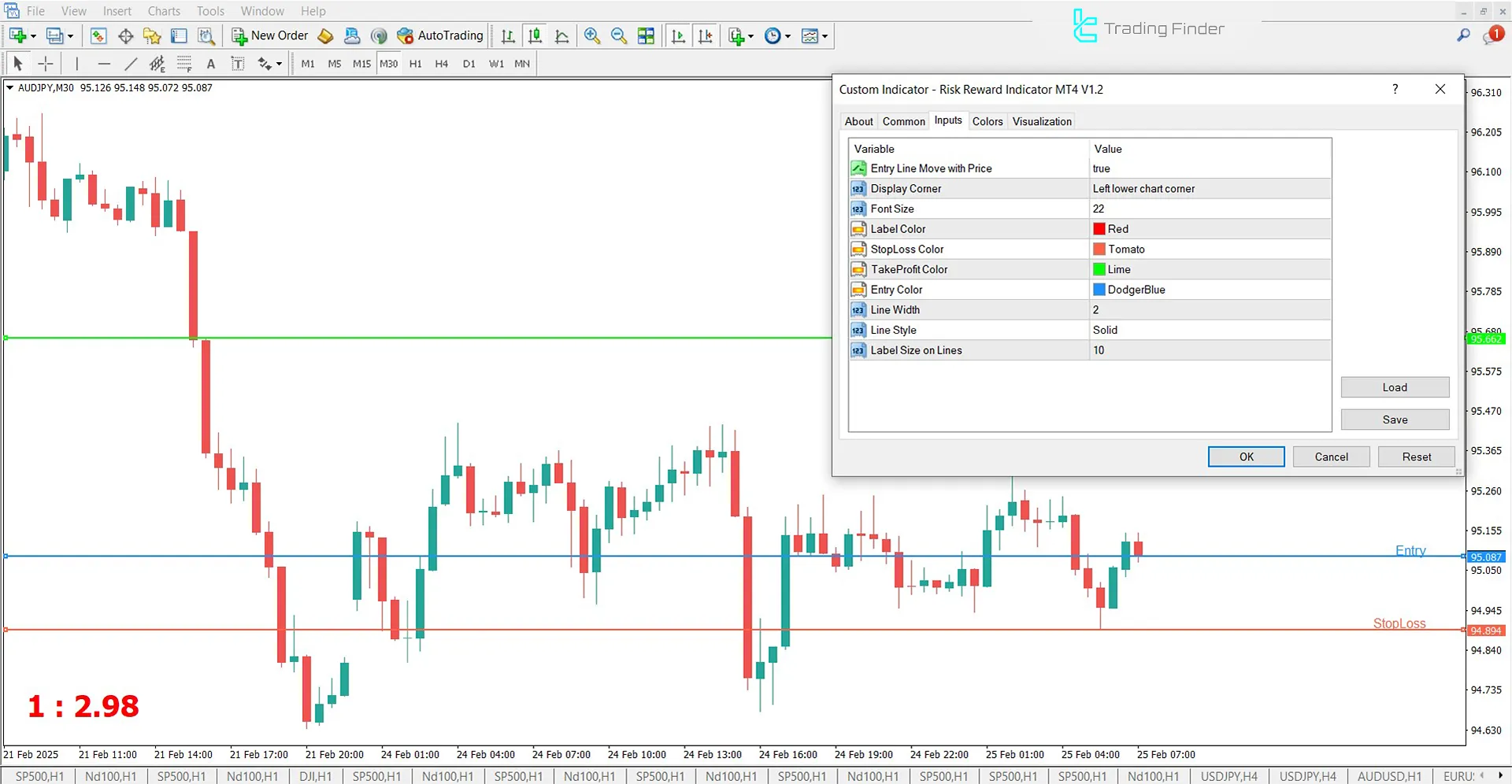The height and width of the screenshot is (784, 1512).
Task: Open the Templates dropdown arrow
Action: click(825, 36)
